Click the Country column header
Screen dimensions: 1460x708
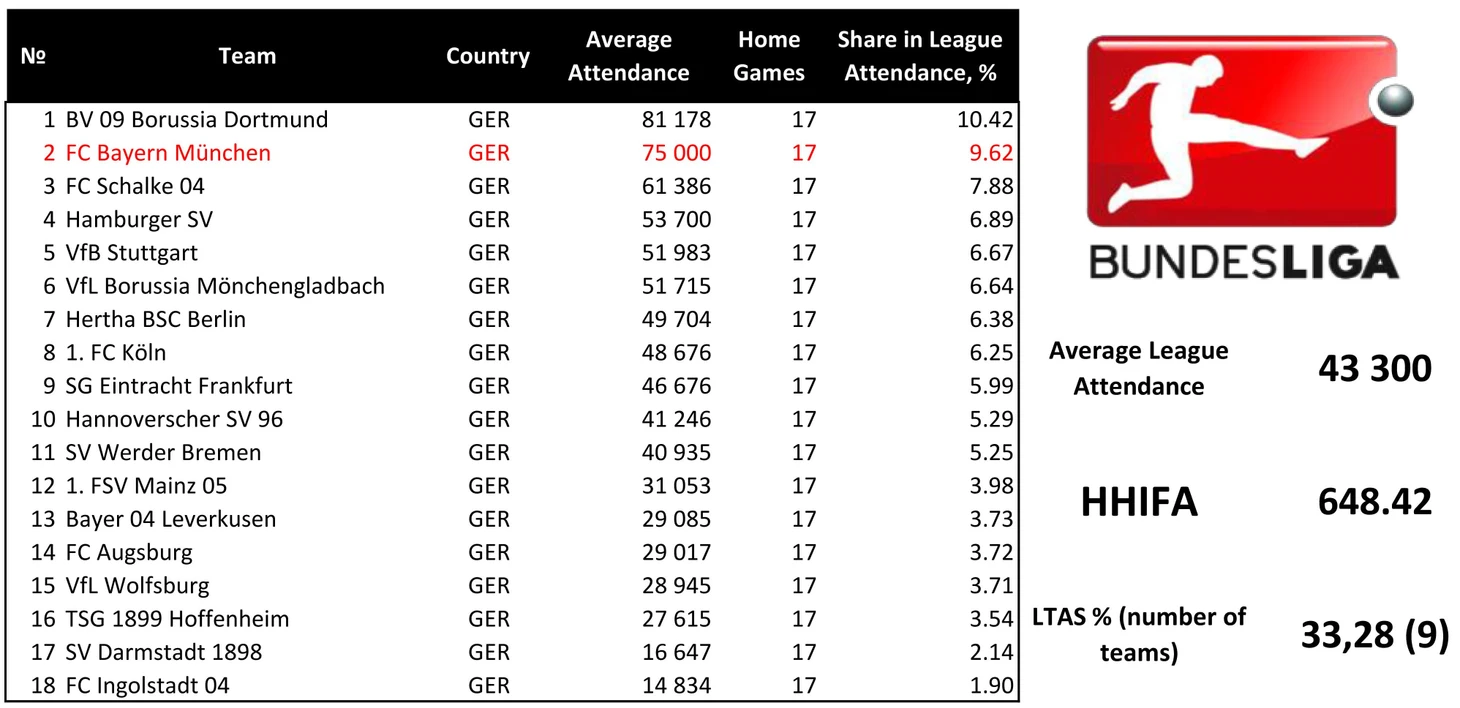tap(488, 56)
